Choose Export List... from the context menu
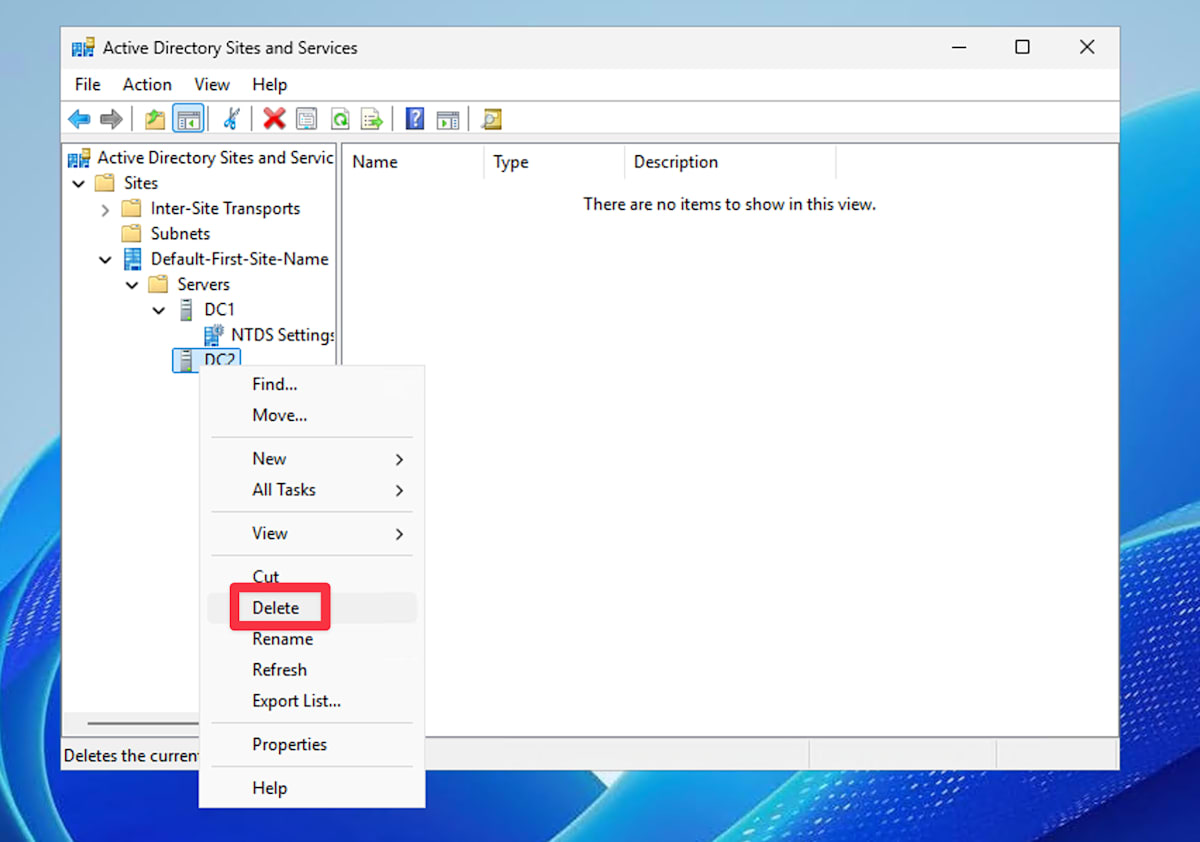This screenshot has width=1200, height=842. pyautogui.click(x=312, y=701)
